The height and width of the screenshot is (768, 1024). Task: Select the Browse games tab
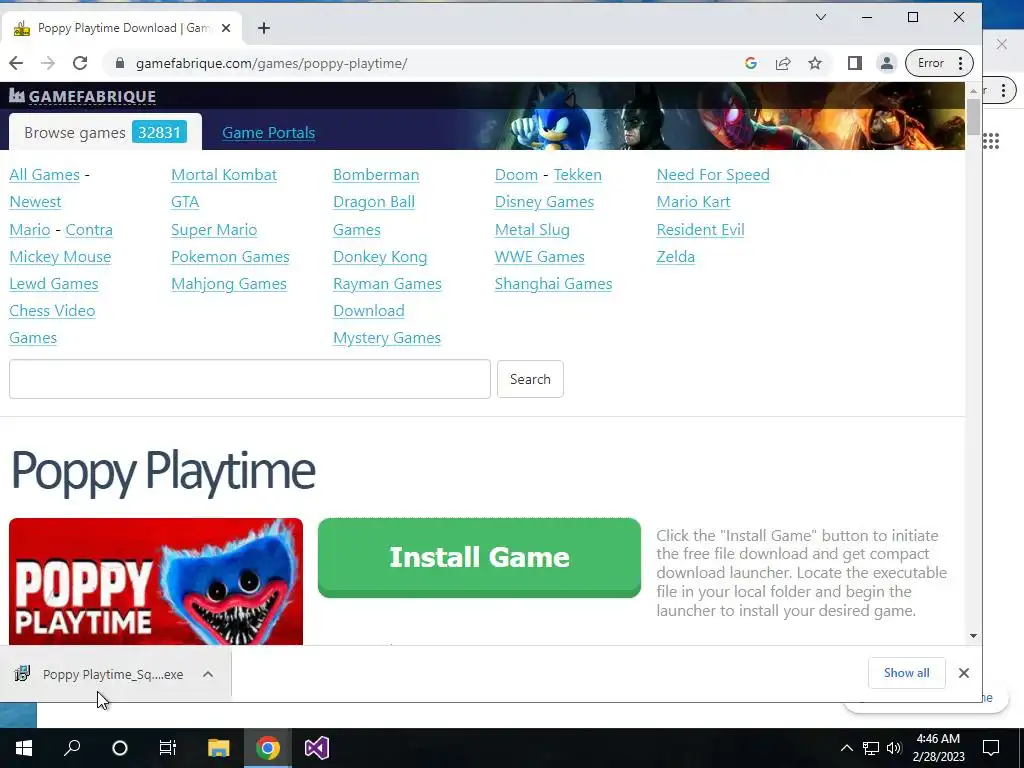[105, 132]
